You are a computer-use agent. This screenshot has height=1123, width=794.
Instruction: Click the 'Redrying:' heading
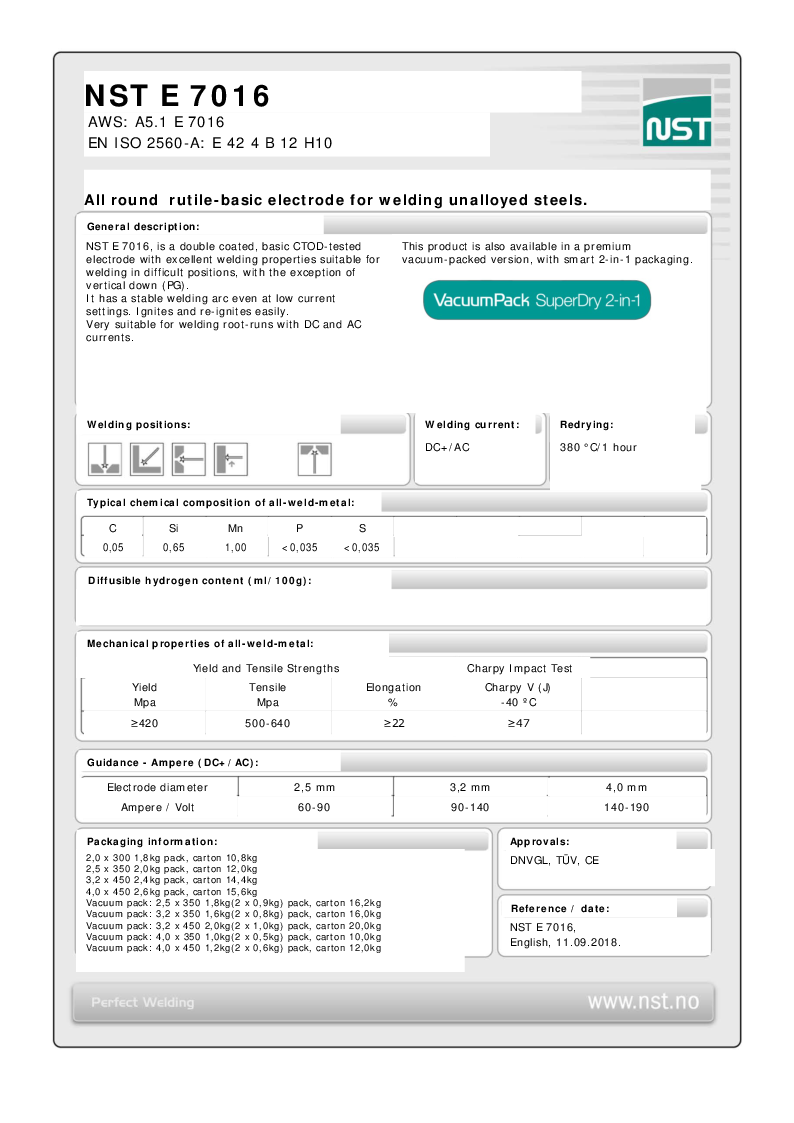point(586,425)
